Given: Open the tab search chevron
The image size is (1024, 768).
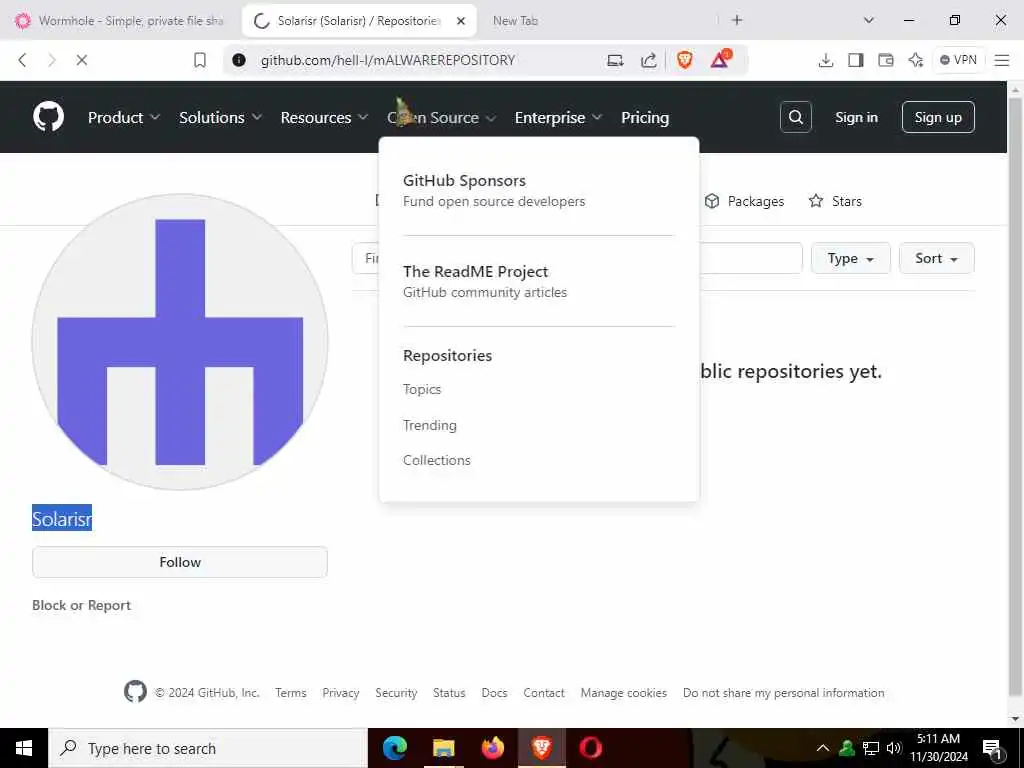Looking at the screenshot, I should tap(869, 20).
